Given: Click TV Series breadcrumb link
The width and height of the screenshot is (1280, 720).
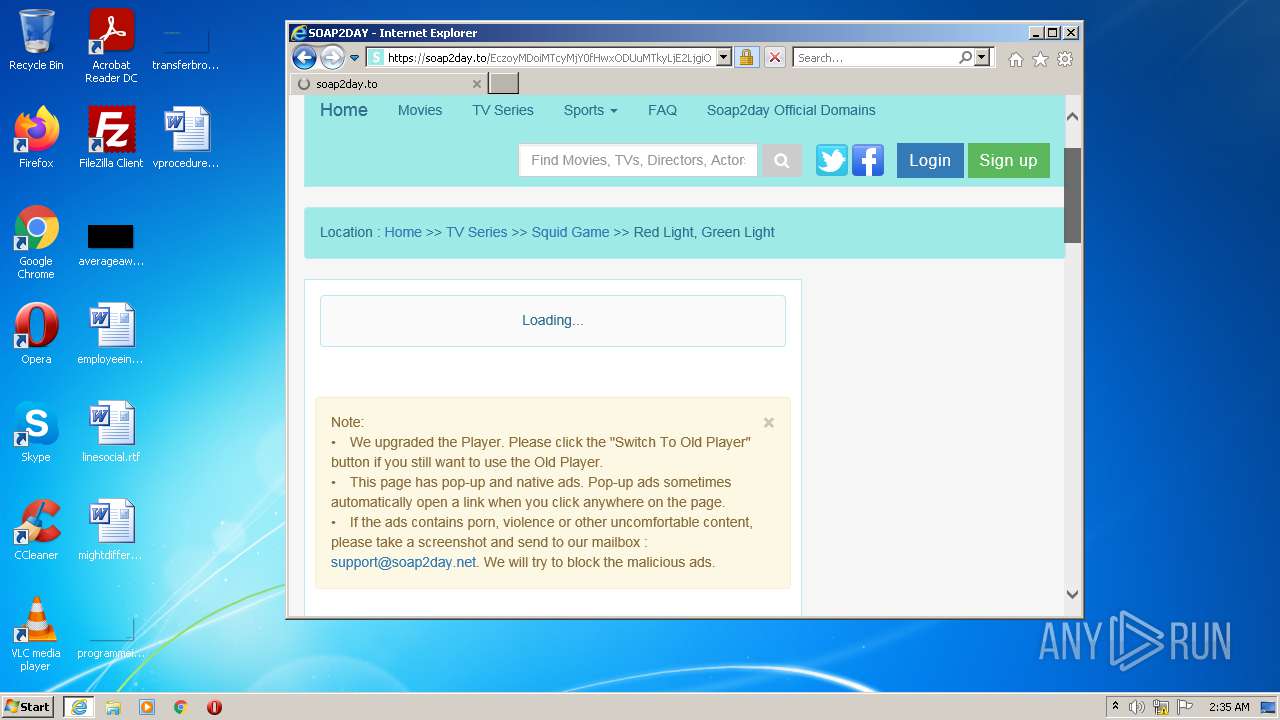Looking at the screenshot, I should 476,232.
